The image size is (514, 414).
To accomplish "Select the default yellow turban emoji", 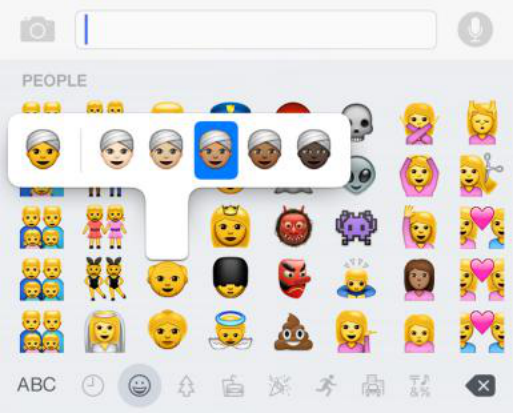I will 43,149.
